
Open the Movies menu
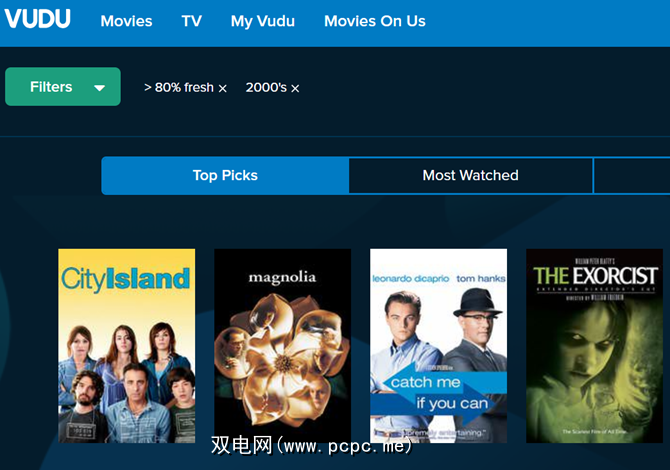[126, 21]
